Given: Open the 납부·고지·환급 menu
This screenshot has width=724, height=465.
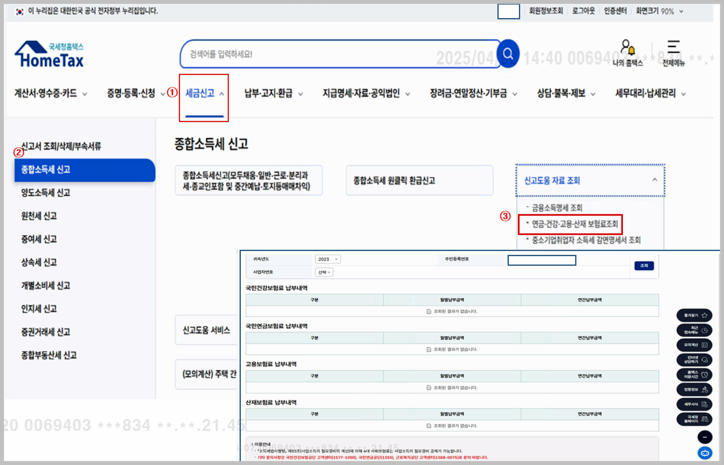Looking at the screenshot, I should click(273, 94).
